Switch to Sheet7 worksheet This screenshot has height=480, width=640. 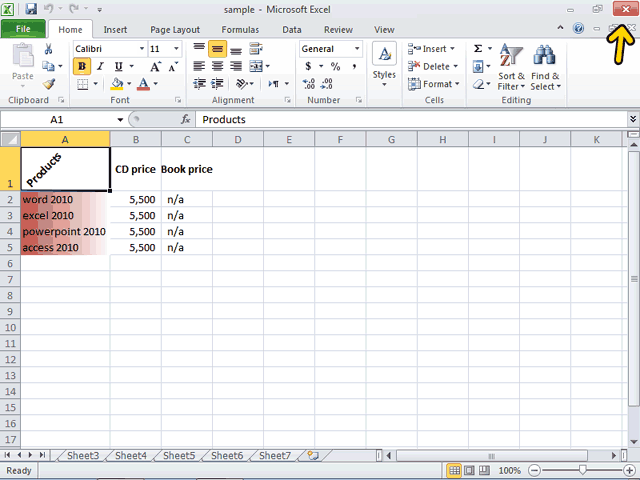tap(275, 456)
